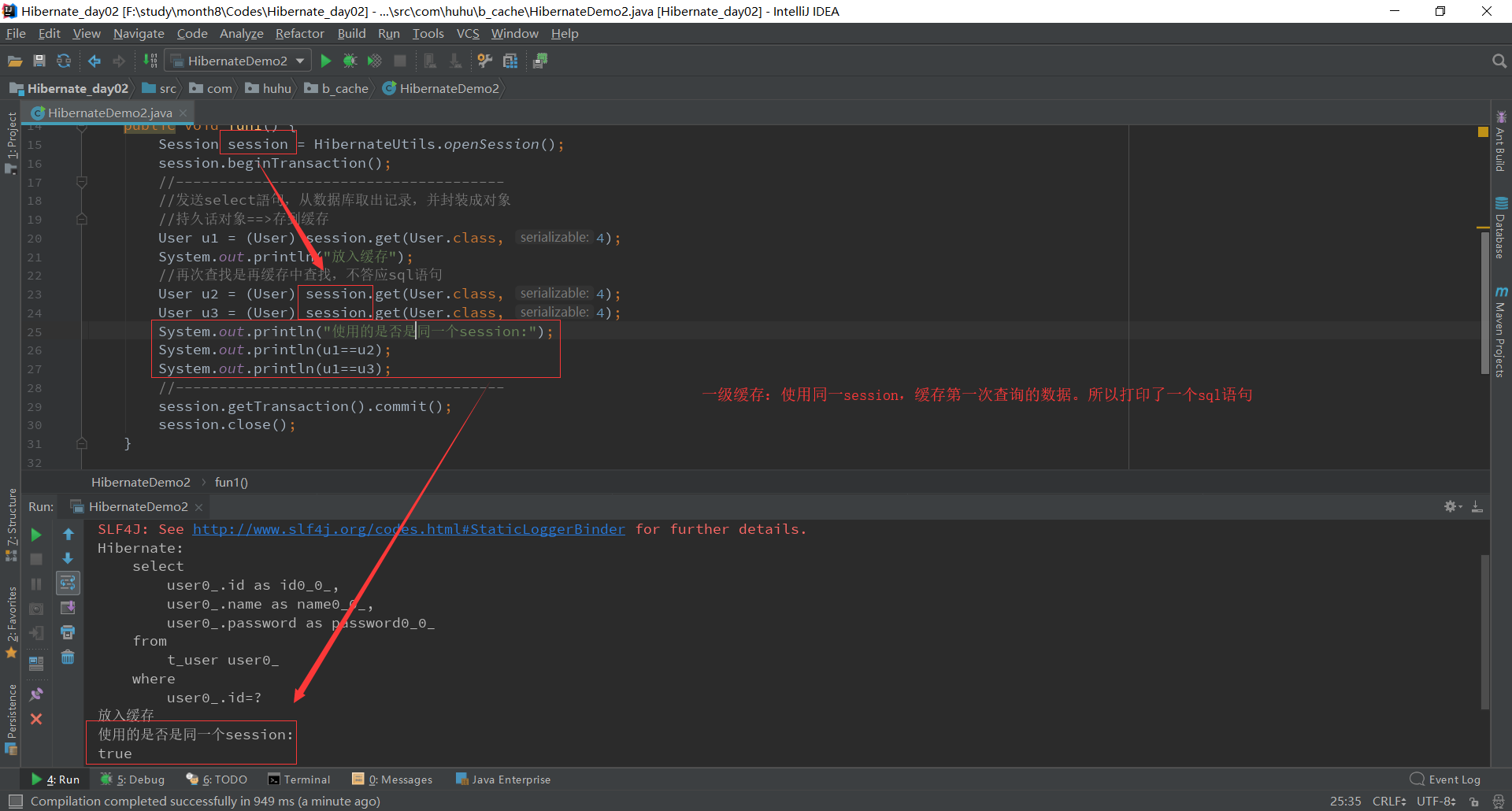Screen dimensions: 1512x811
Task: Click the SDK/memory chip toolbar icon
Action: pos(540,61)
